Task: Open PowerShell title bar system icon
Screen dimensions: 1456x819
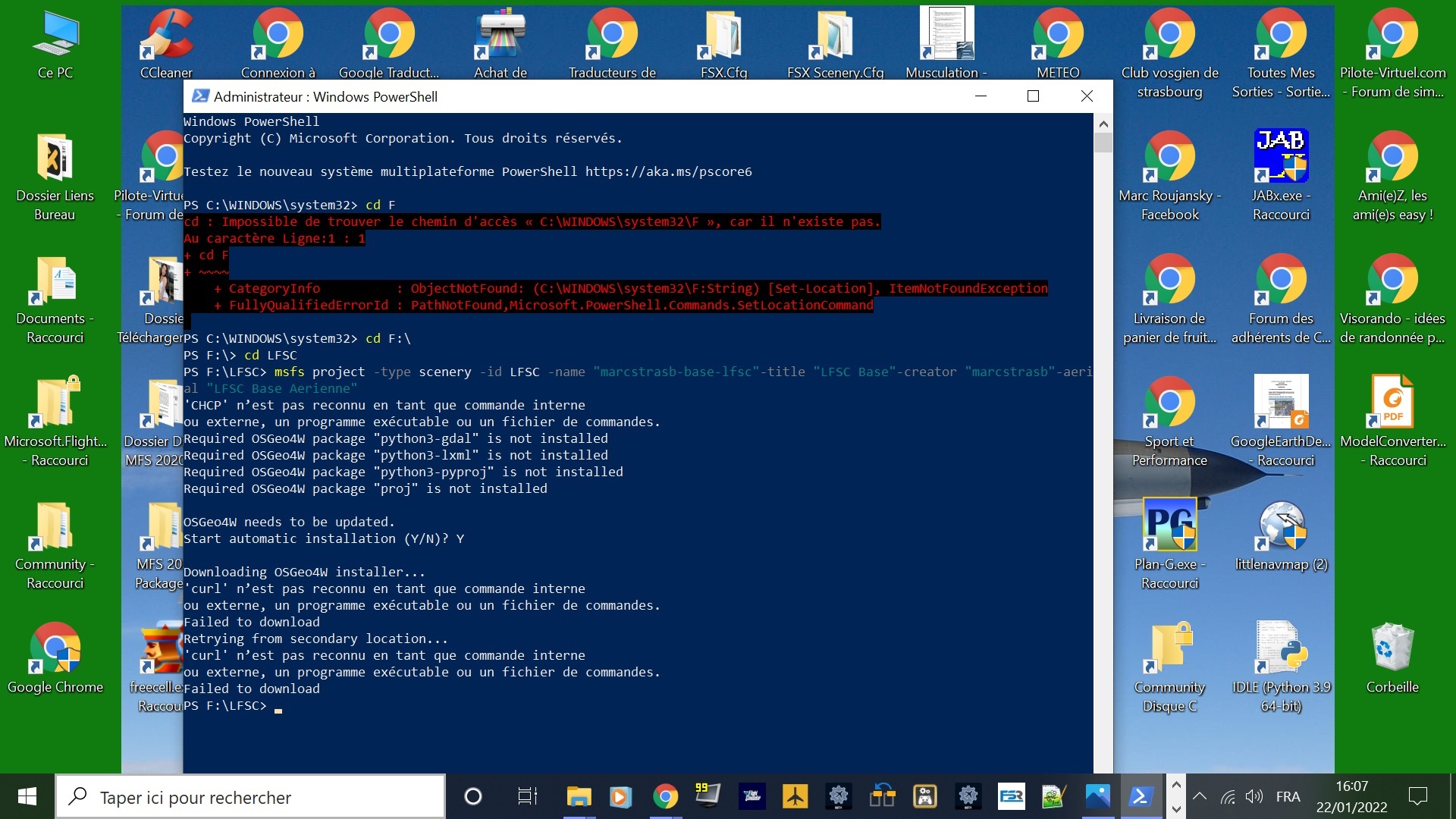Action: [x=200, y=96]
